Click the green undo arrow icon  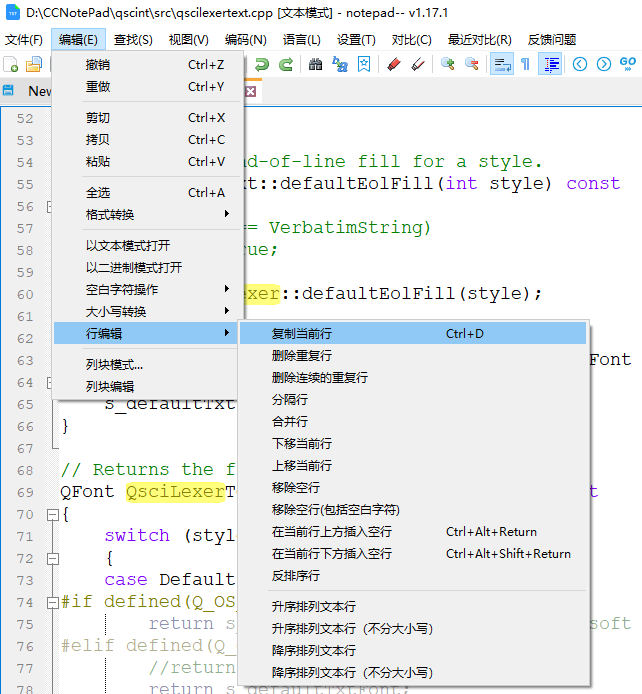coord(262,64)
